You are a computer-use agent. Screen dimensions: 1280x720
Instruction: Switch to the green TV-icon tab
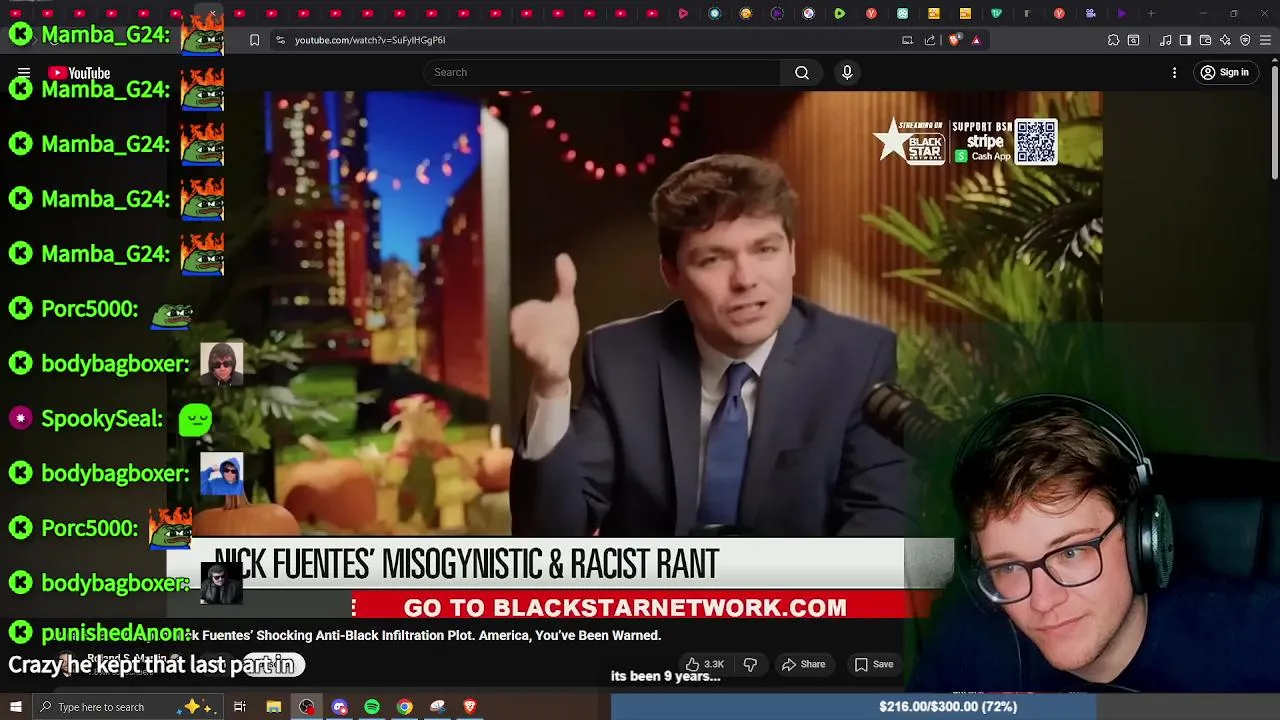pos(997,14)
